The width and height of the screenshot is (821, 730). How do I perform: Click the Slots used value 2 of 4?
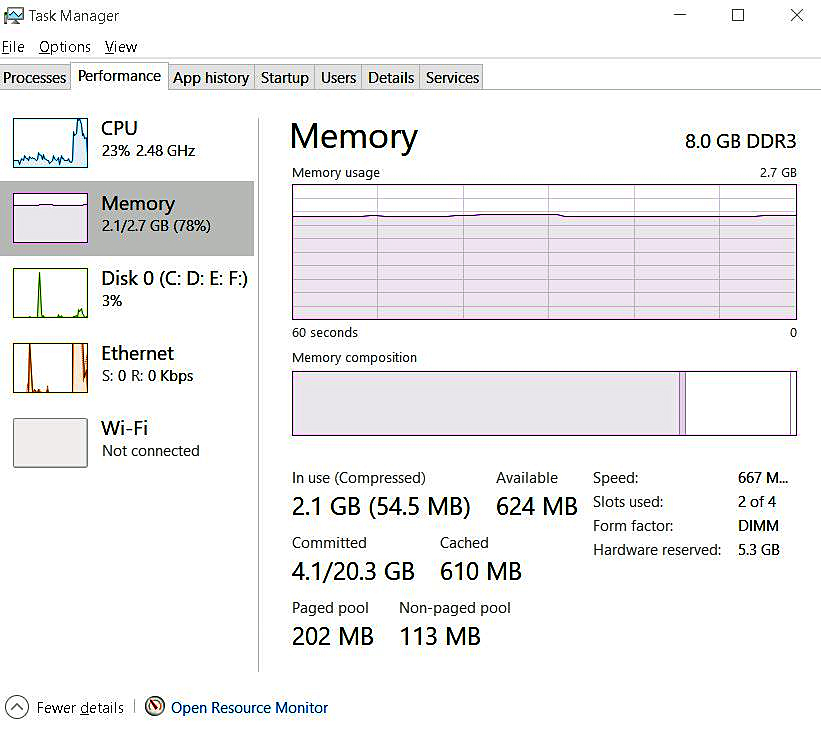point(757,502)
